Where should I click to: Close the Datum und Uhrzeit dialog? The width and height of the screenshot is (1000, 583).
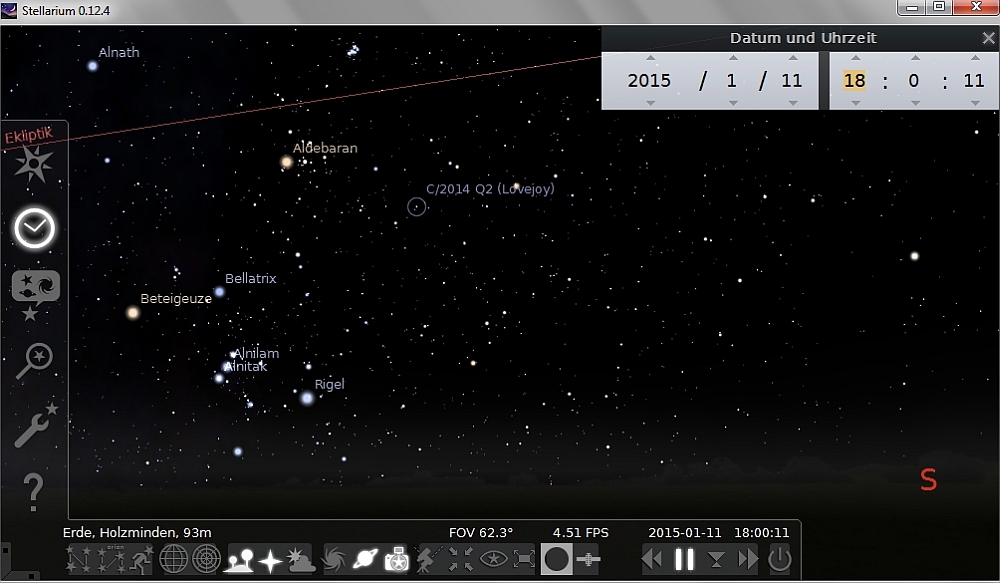[989, 38]
